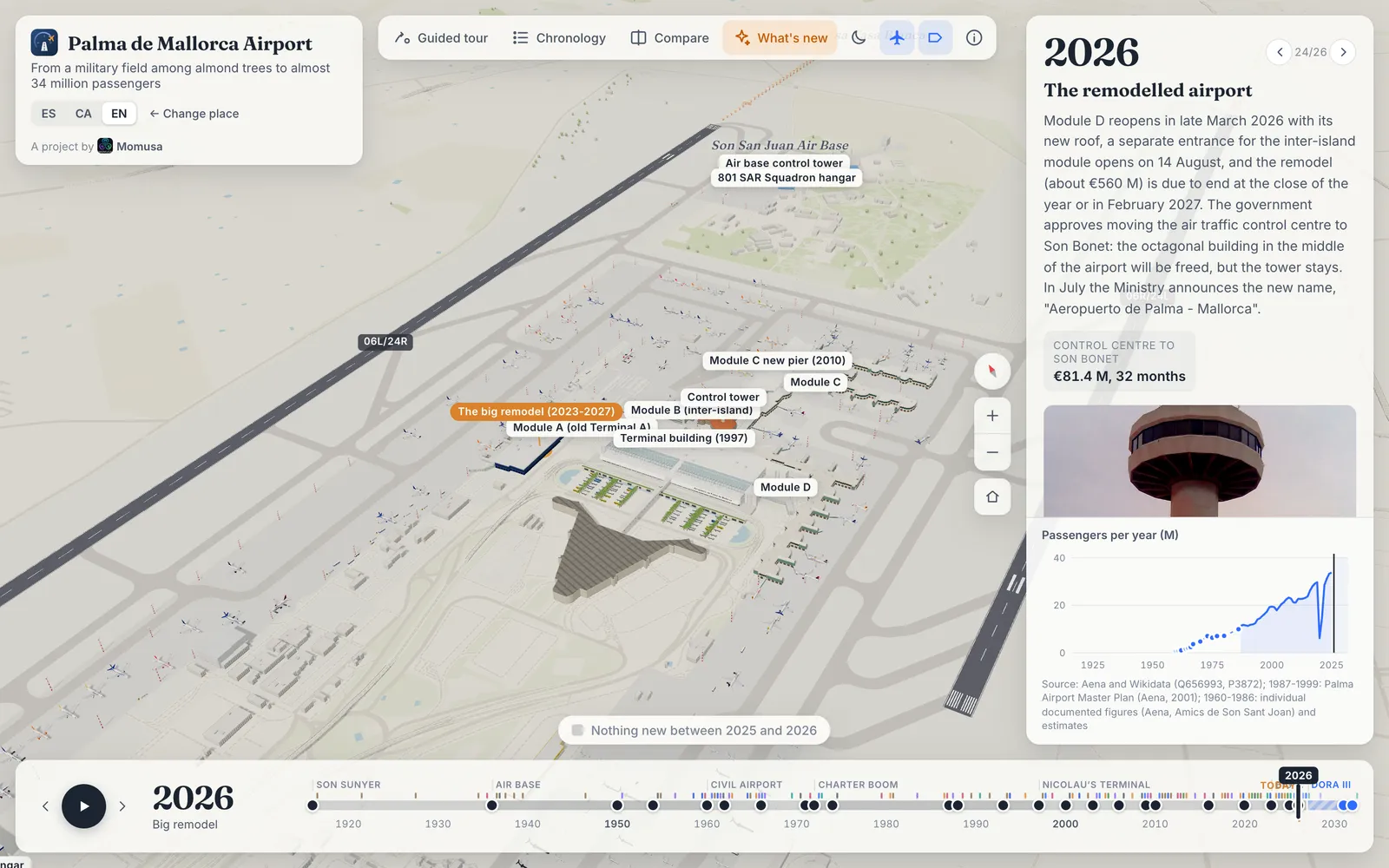Zoom in on the map
This screenshot has height=868, width=1389.
coord(992,416)
